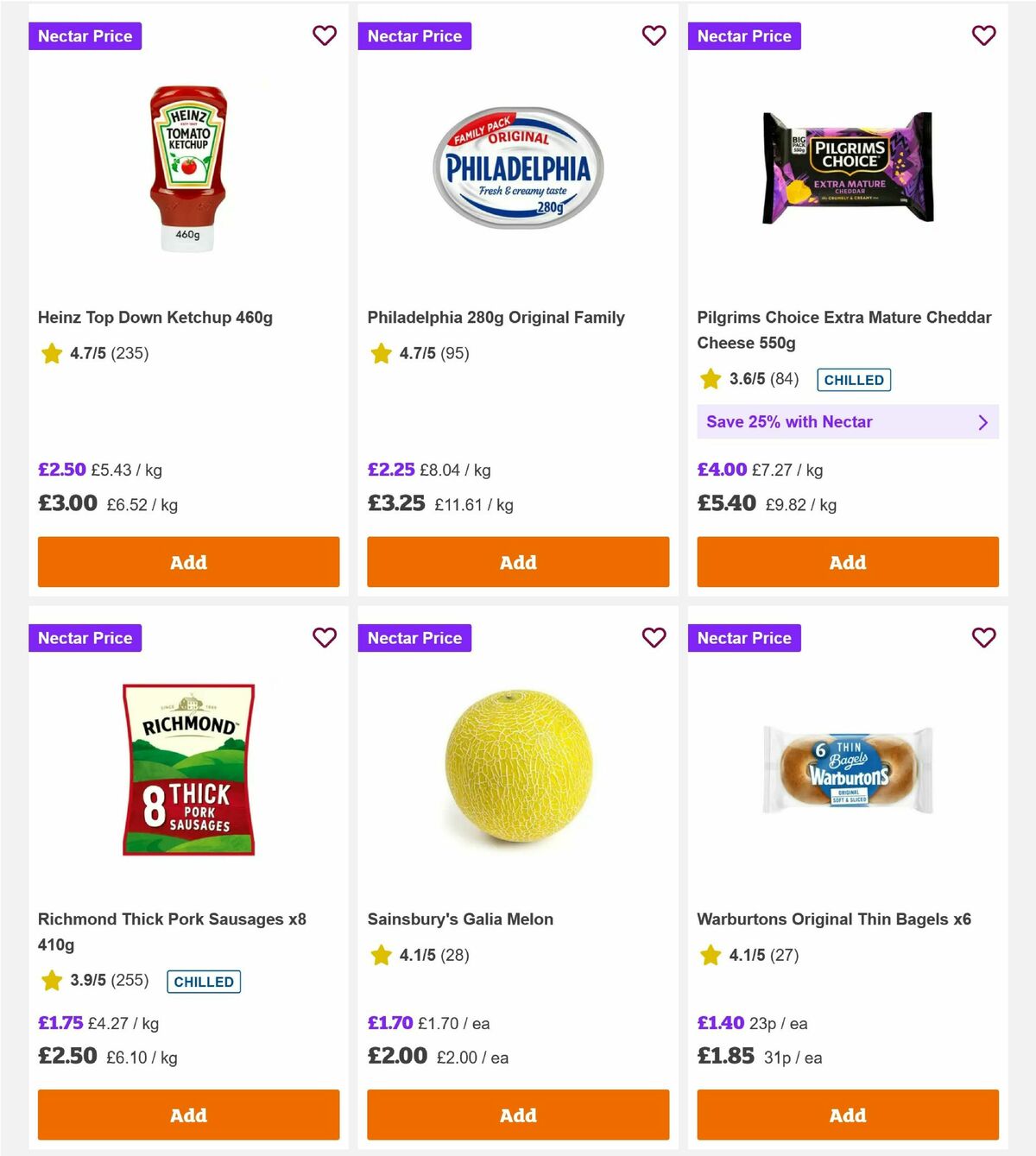Add Philadelphia 280g Original Family to basket
The image size is (1036, 1156).
click(x=517, y=562)
